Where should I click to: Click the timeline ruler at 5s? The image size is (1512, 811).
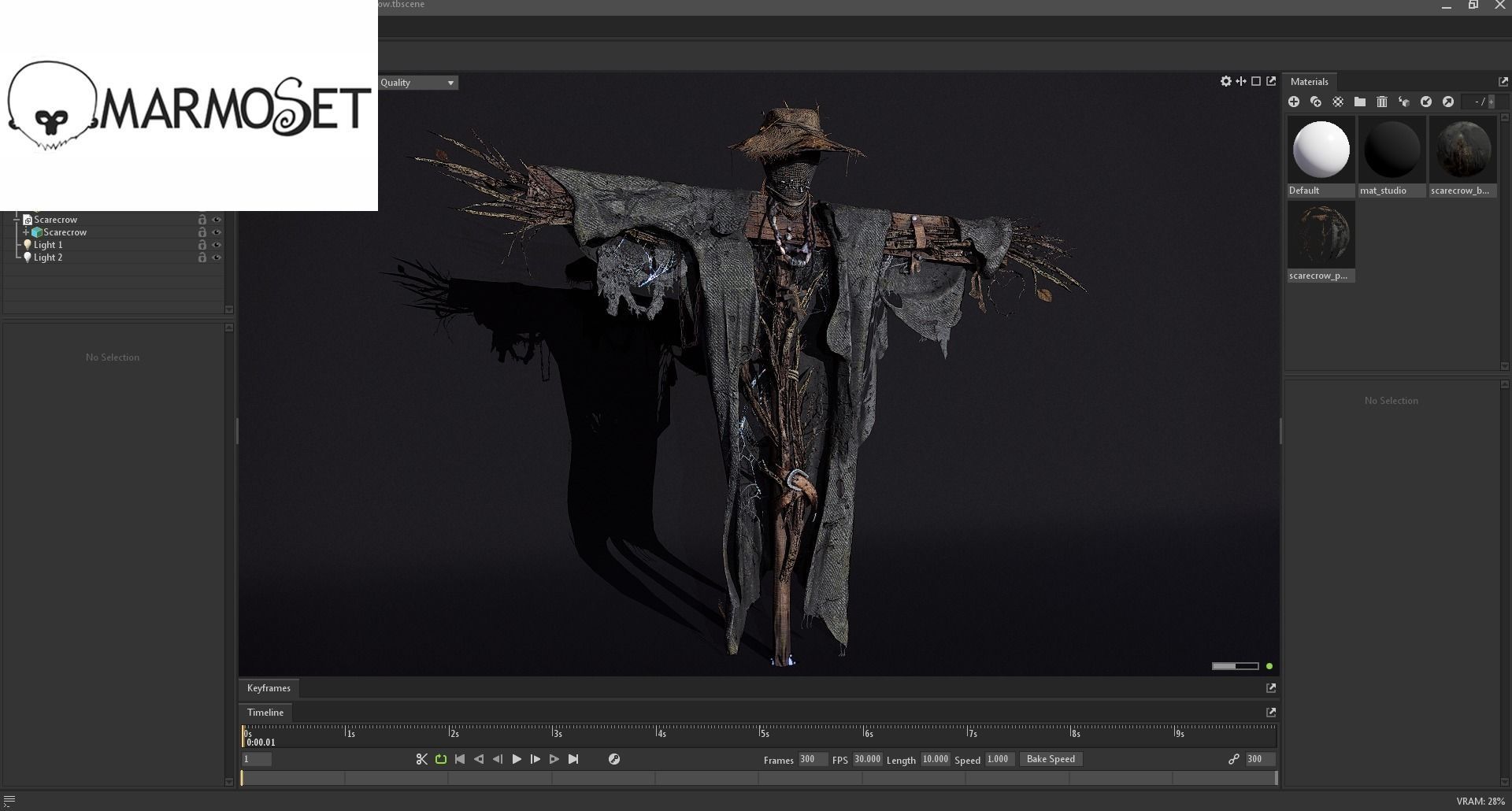coord(763,733)
